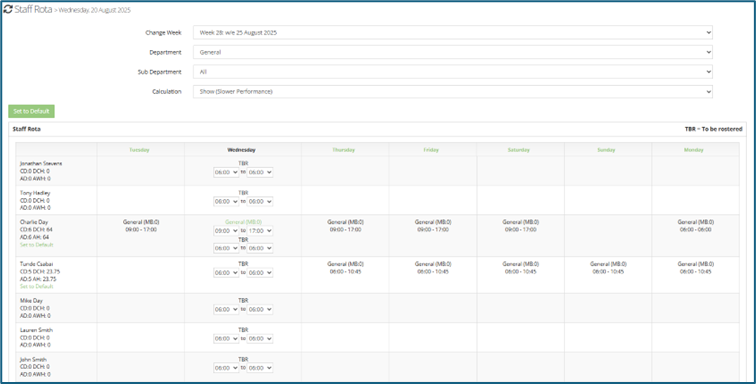The image size is (756, 384).
Task: Select John Smith's name
Action: (x=34, y=359)
